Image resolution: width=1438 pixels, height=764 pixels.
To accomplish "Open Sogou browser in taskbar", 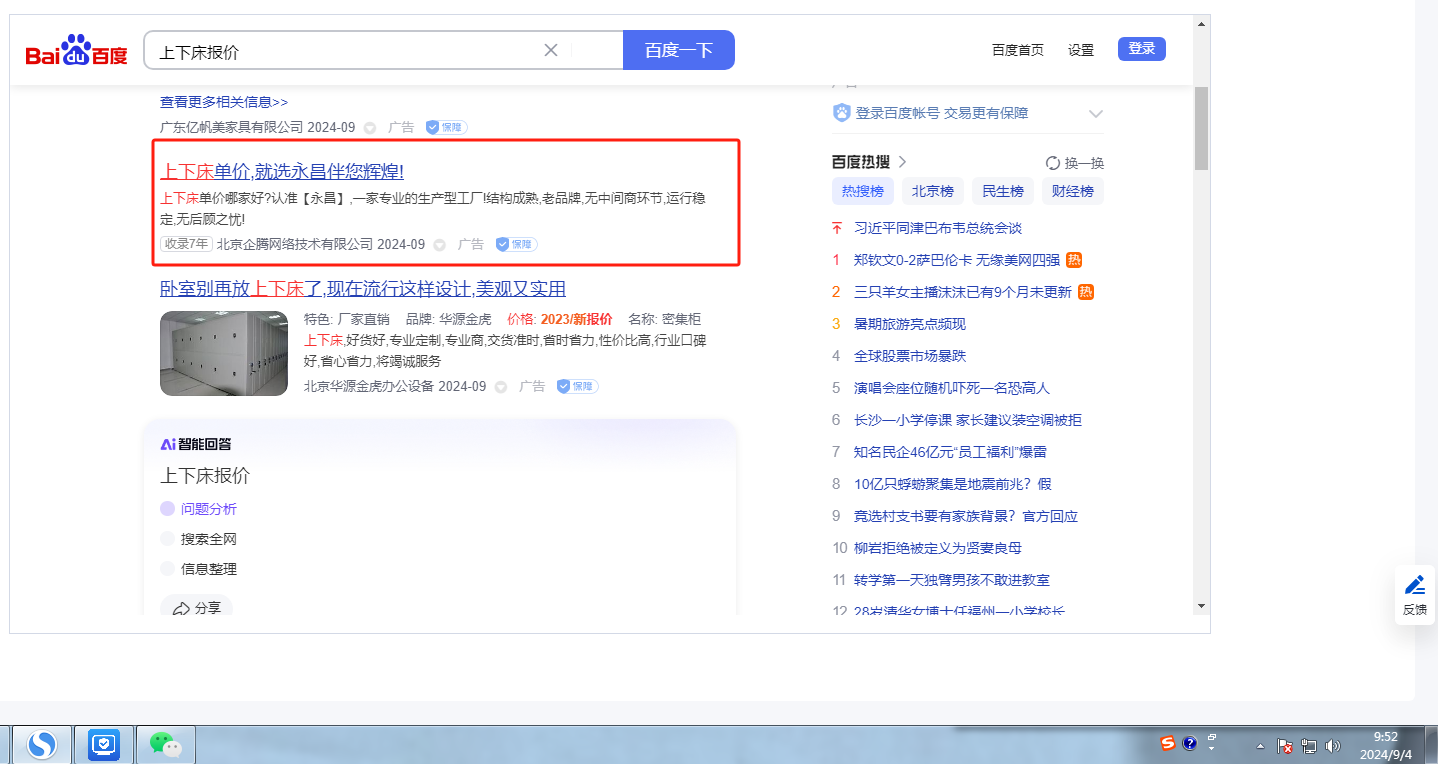I will [41, 744].
